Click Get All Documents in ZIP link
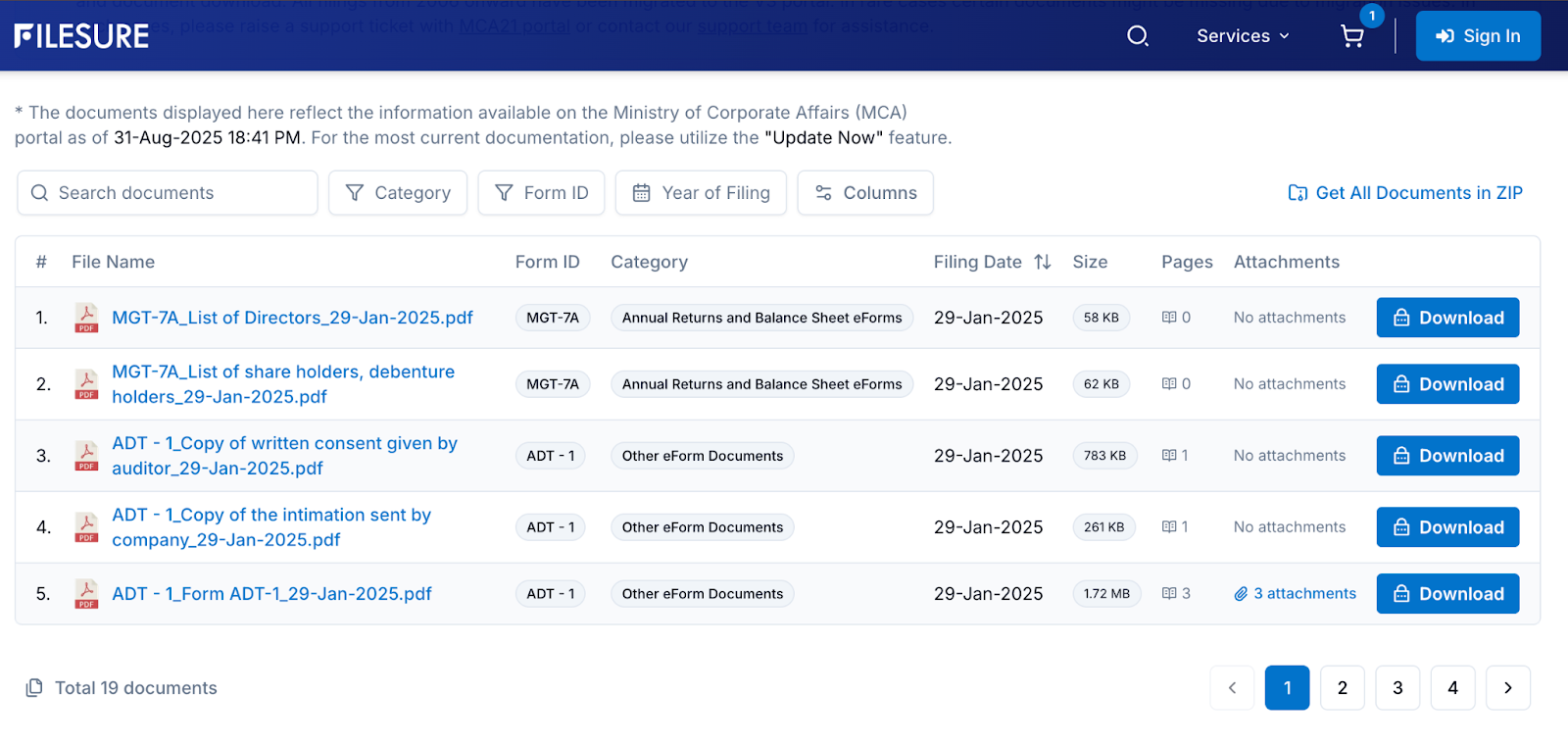The width and height of the screenshot is (1568, 744). (x=1405, y=193)
